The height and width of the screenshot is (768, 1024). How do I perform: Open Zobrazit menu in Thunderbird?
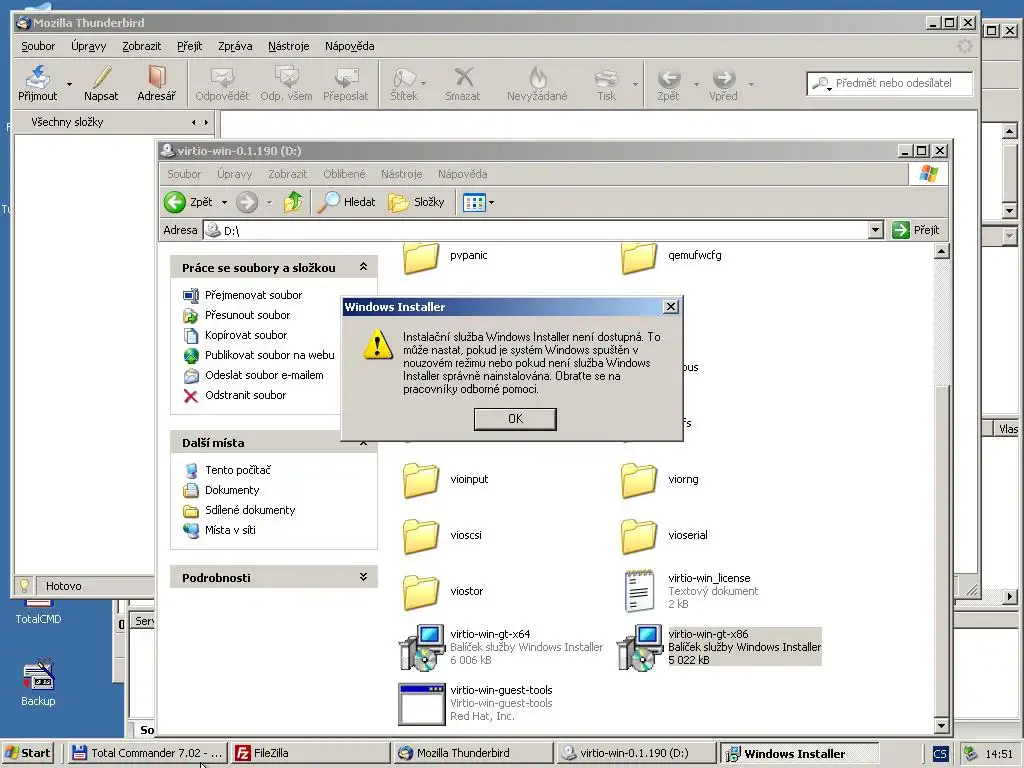pos(141,46)
